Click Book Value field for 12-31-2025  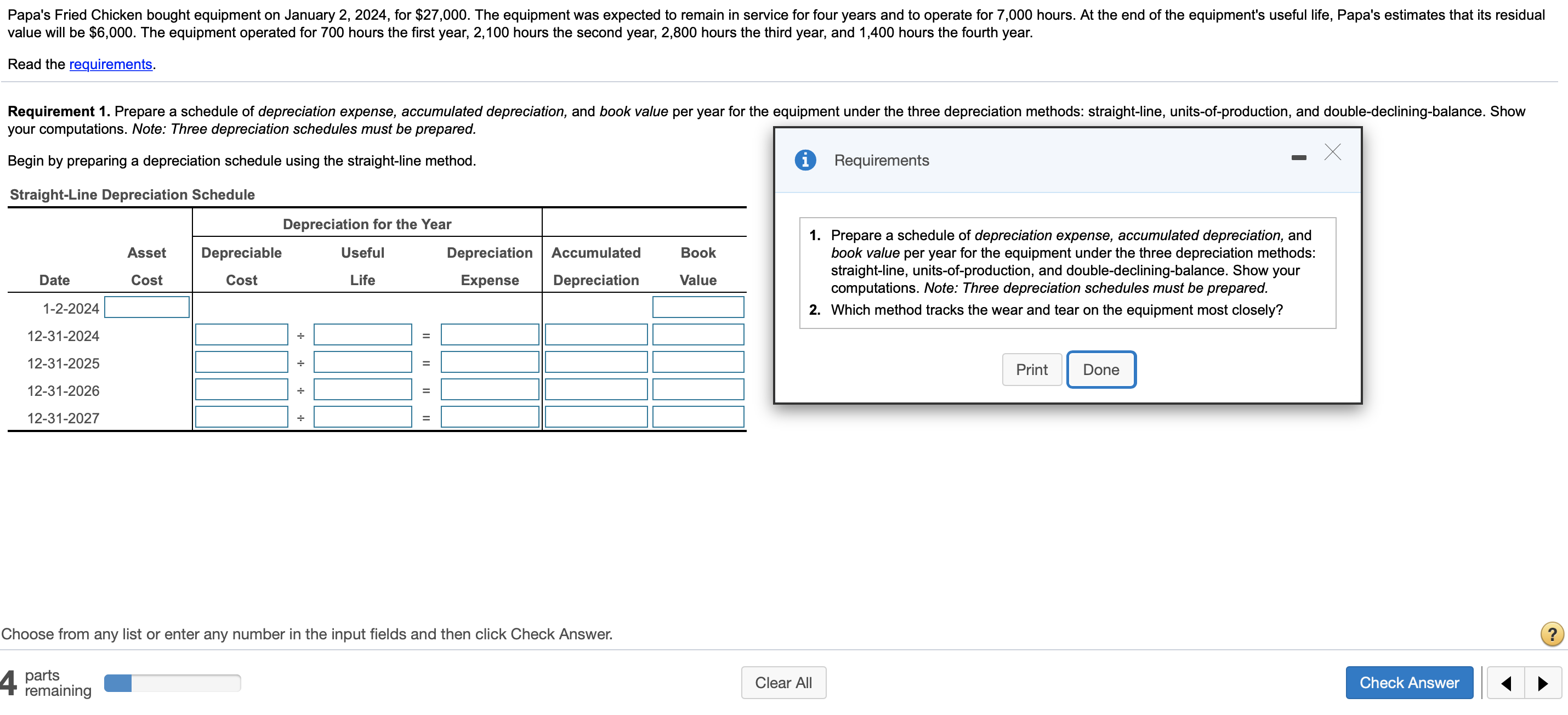coord(698,362)
